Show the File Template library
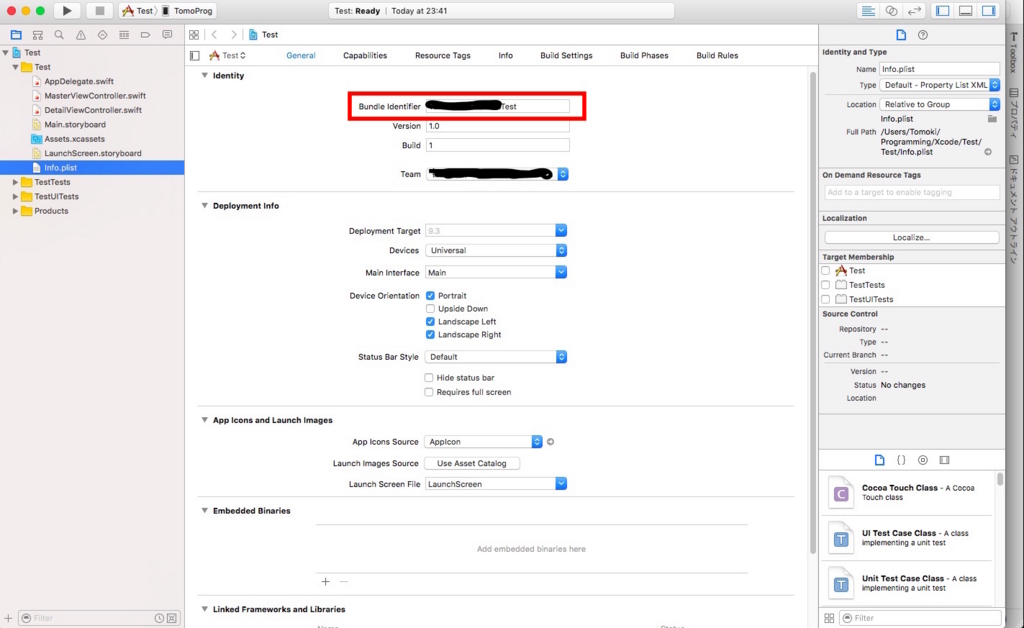Viewport: 1024px width, 628px height. pos(880,460)
